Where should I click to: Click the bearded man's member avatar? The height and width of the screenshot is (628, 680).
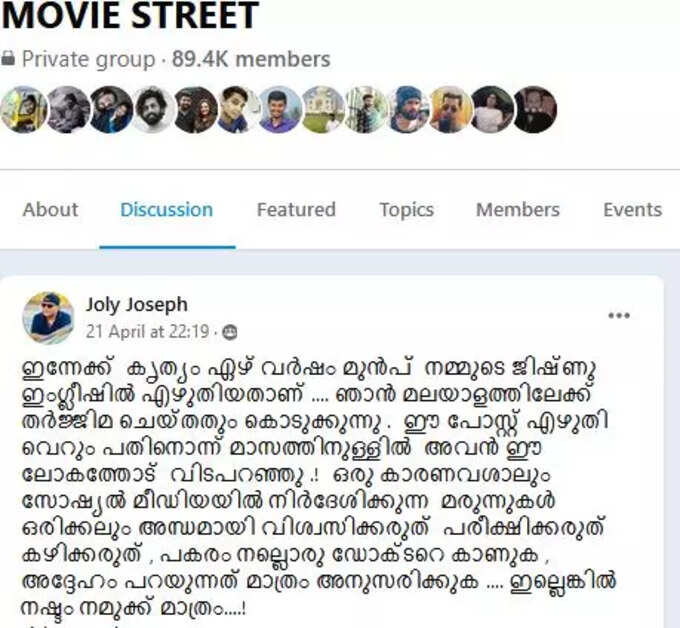153,110
